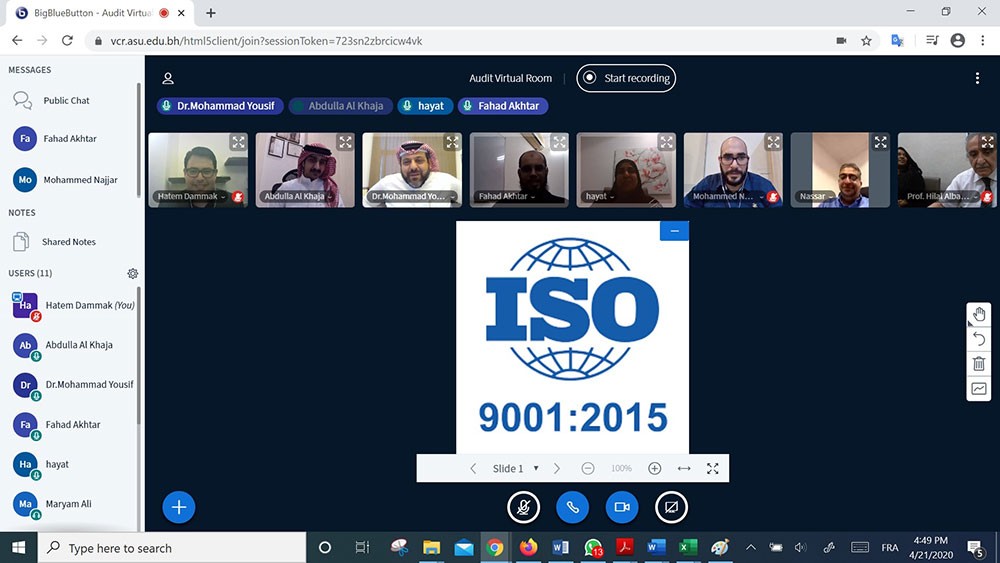Open Excel from the taskbar
The height and width of the screenshot is (563, 1000).
(688, 547)
